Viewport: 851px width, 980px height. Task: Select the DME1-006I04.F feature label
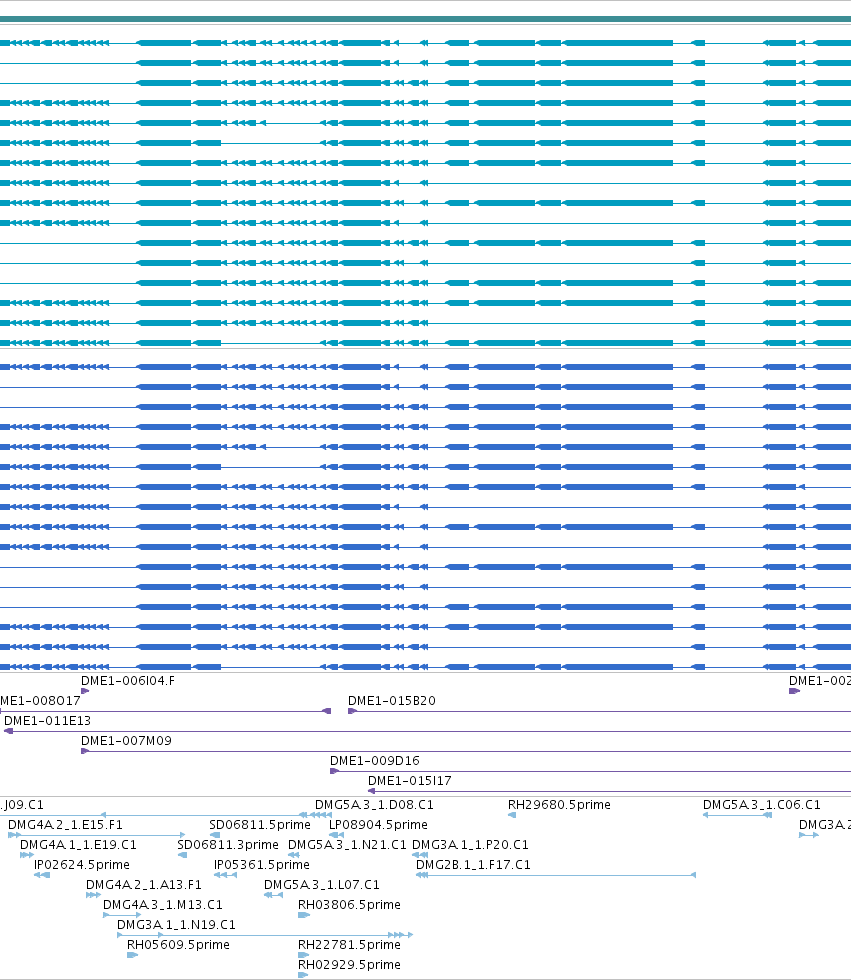pos(128,681)
